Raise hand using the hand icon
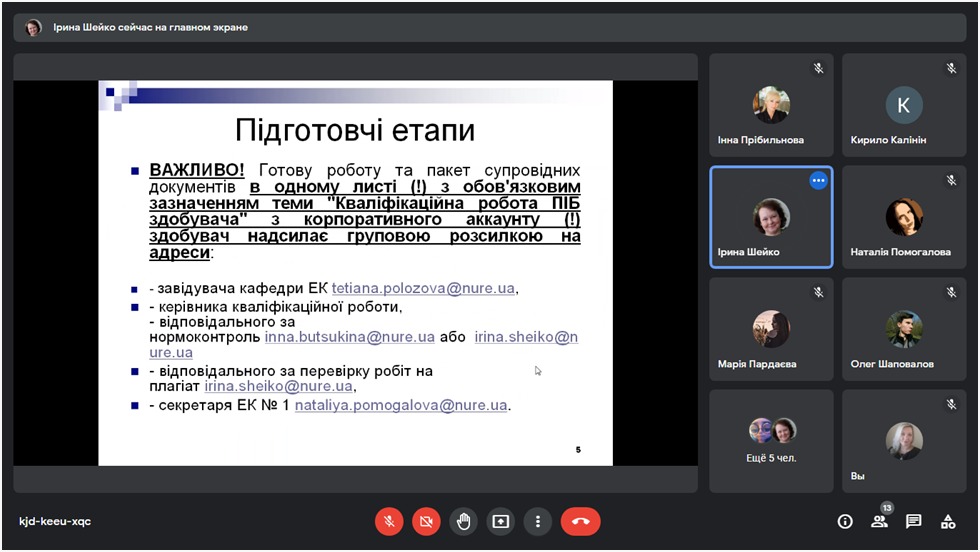 click(463, 521)
